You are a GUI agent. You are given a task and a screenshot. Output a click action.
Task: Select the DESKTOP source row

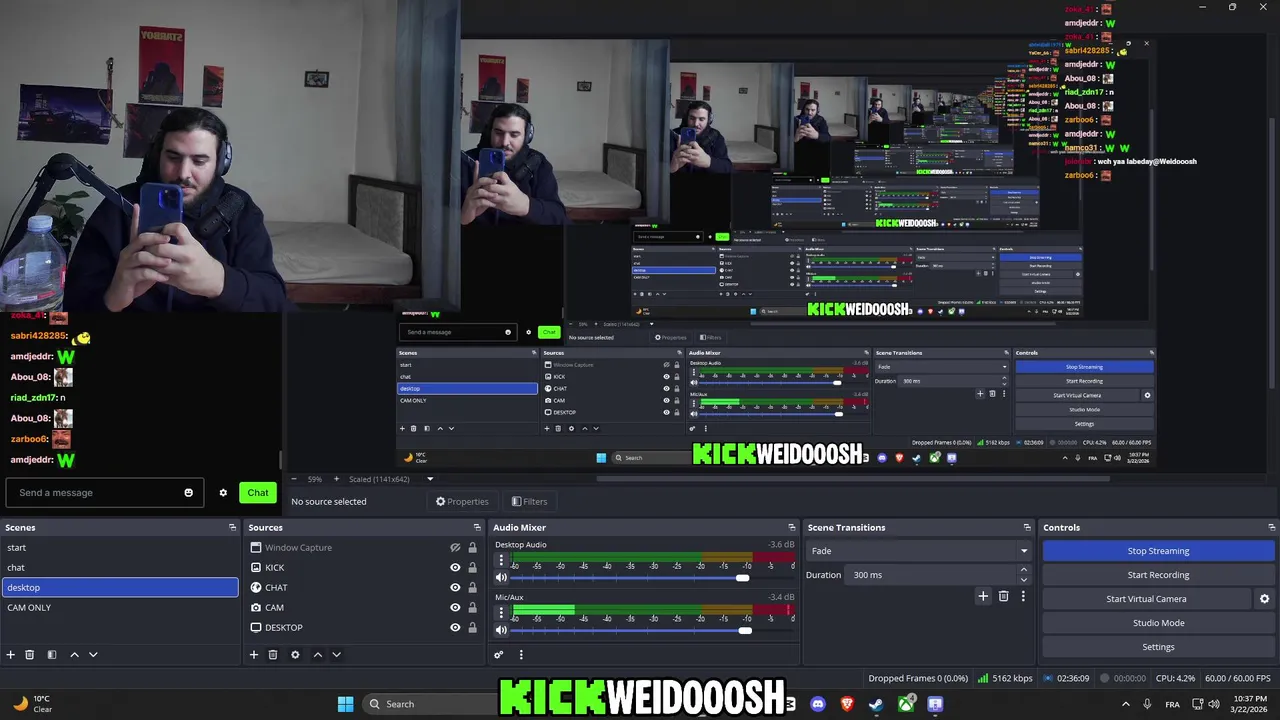364,627
